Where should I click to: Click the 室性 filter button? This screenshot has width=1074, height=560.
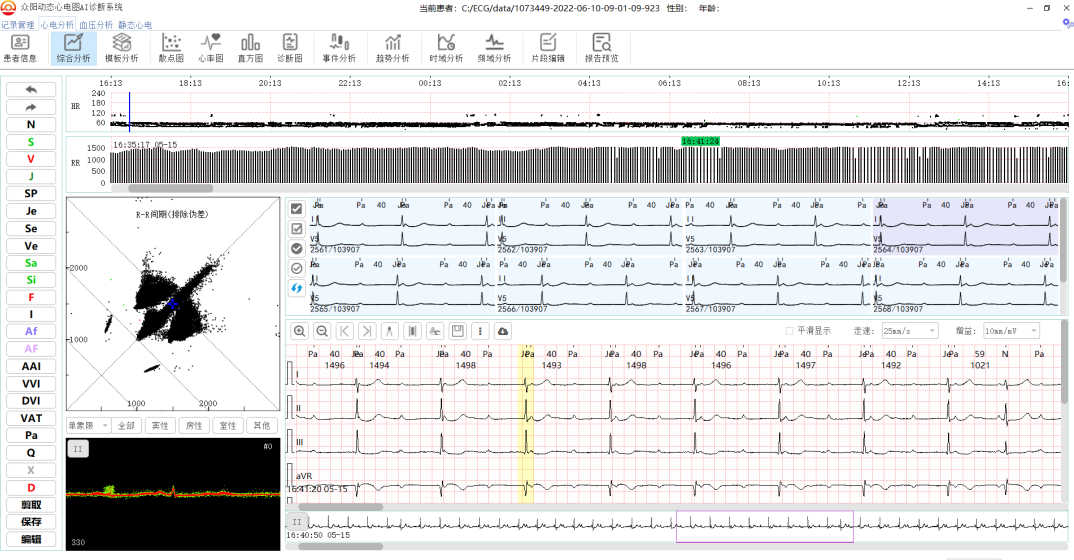coord(227,426)
